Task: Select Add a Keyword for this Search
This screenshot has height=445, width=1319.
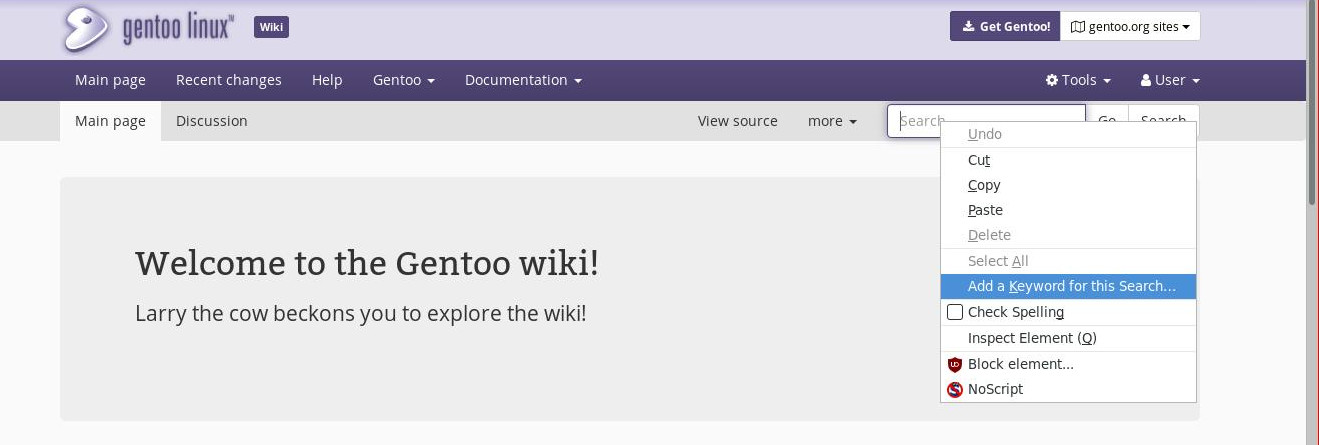Action: coord(1068,287)
